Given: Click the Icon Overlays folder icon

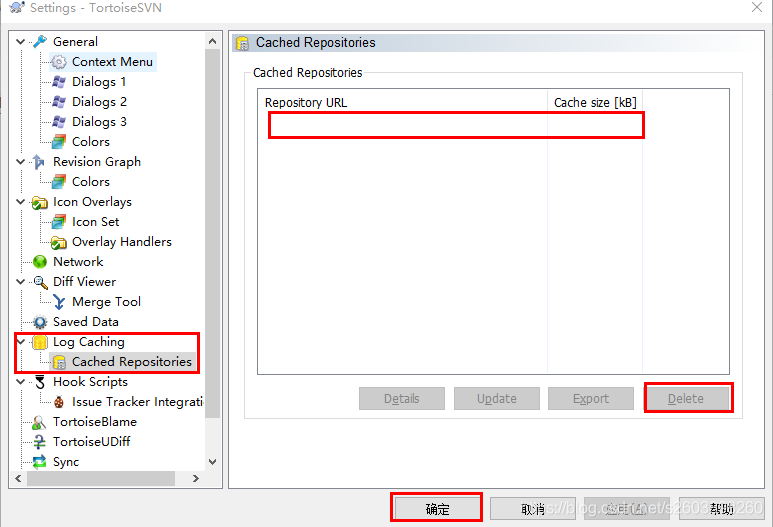Looking at the screenshot, I should click(39, 202).
